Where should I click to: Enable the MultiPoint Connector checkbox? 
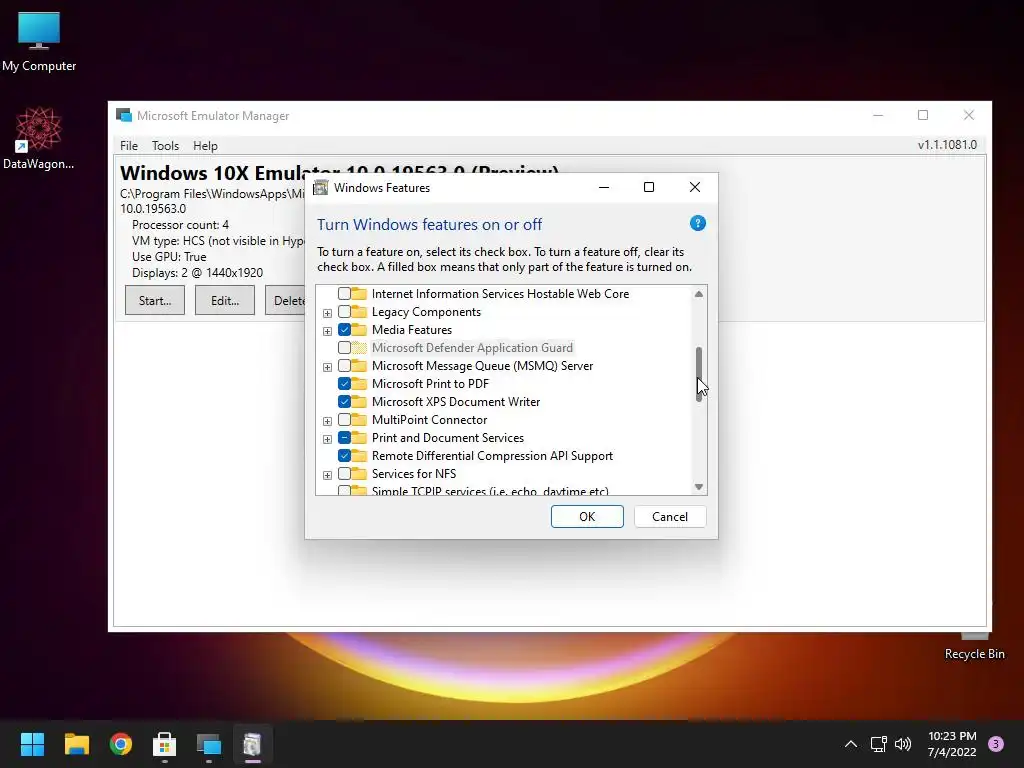point(344,419)
